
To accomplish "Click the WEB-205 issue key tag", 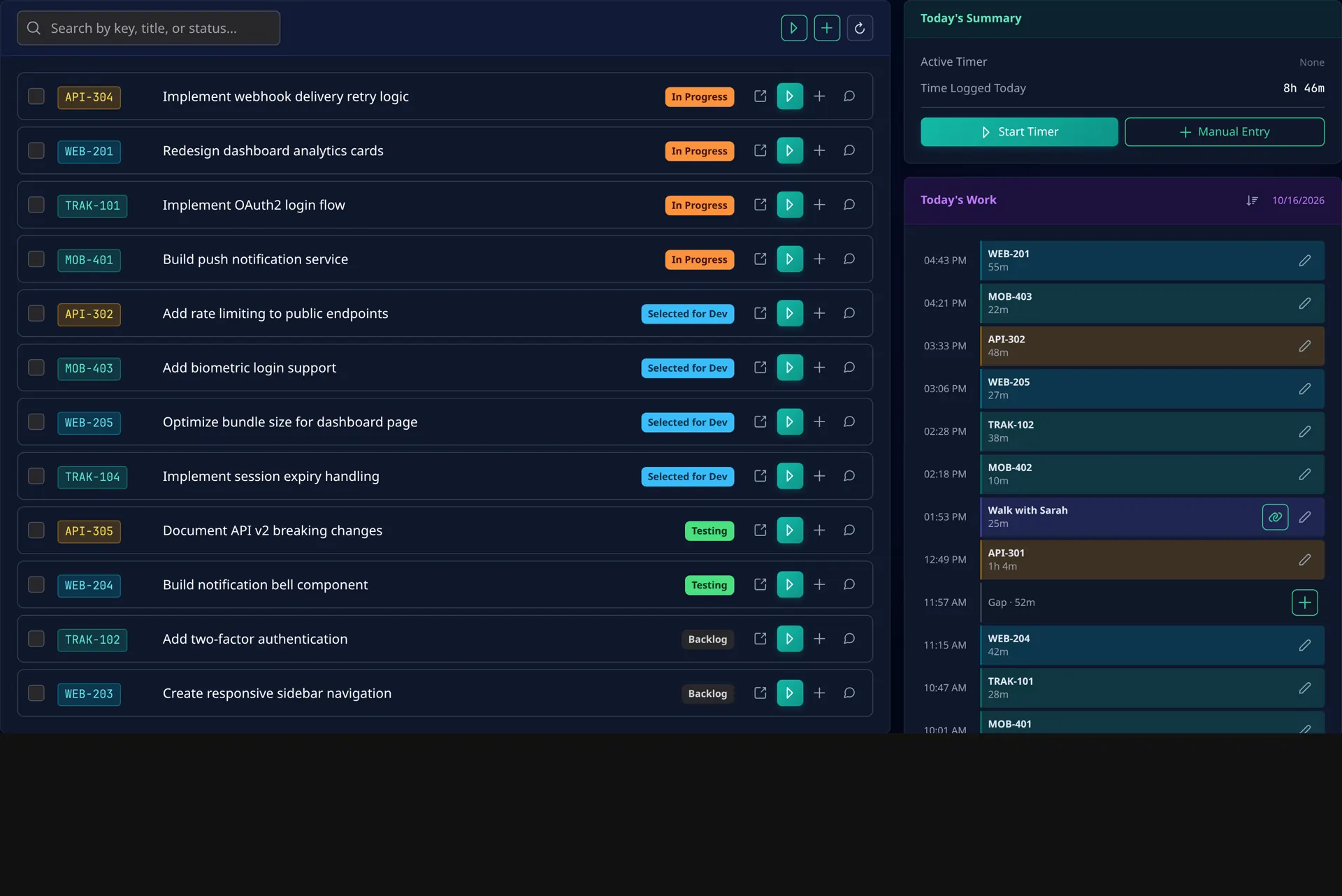I will [x=89, y=423].
